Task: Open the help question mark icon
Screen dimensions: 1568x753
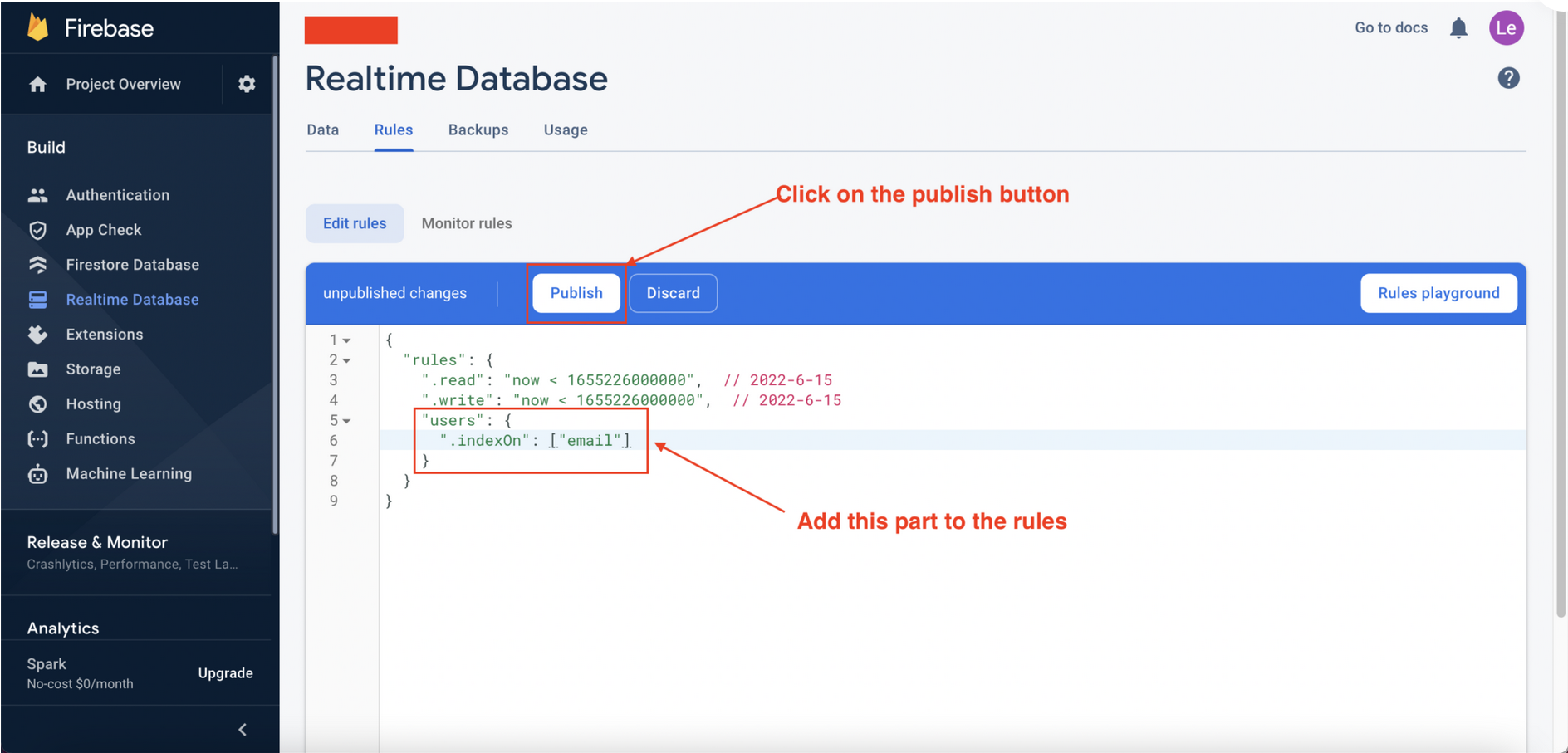Action: coord(1508,78)
